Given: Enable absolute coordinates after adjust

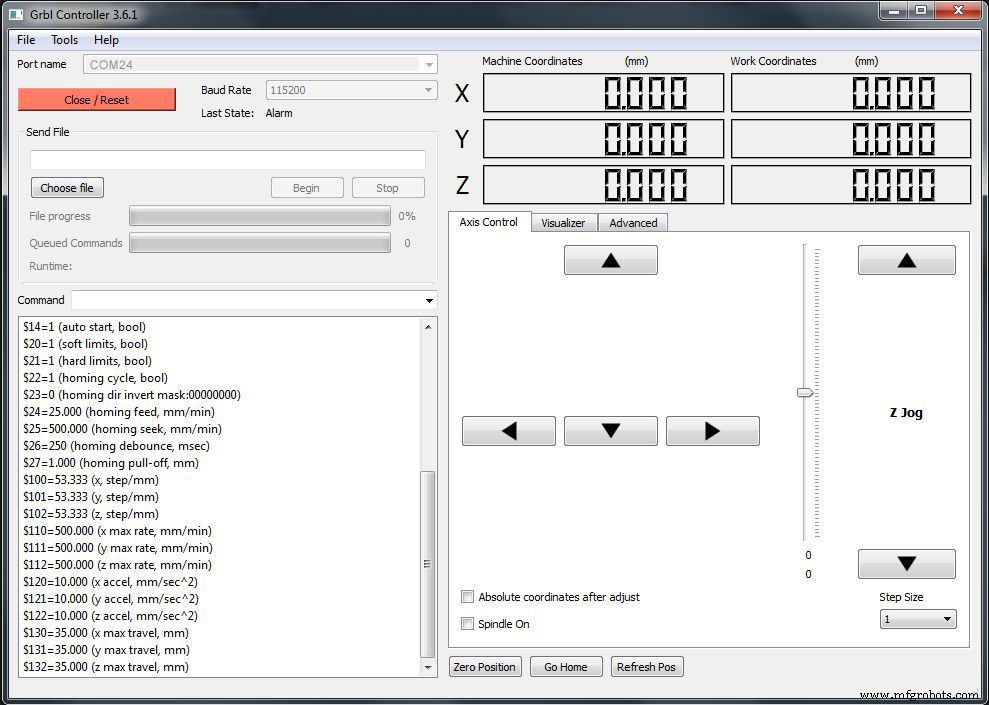Looking at the screenshot, I should click(x=467, y=596).
